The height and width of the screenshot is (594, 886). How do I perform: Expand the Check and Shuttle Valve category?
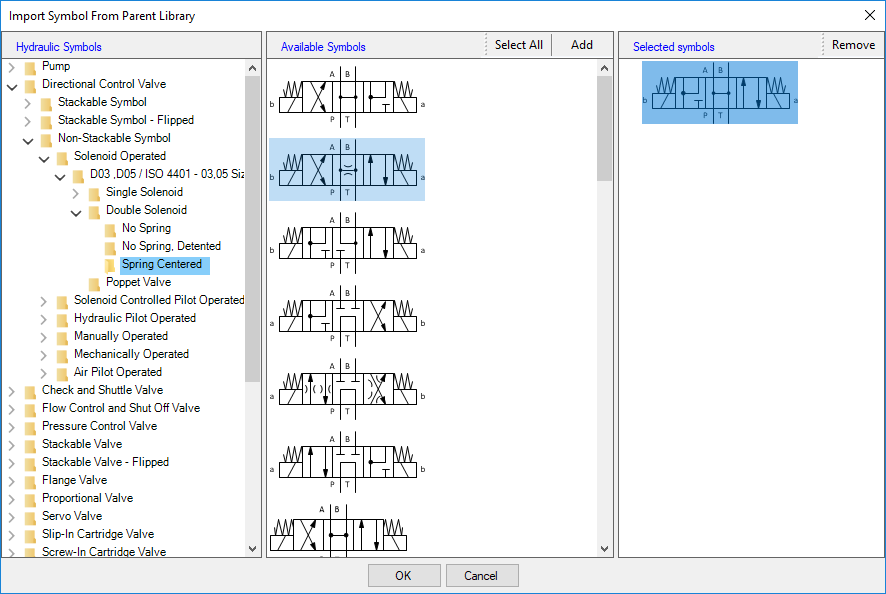(12, 391)
